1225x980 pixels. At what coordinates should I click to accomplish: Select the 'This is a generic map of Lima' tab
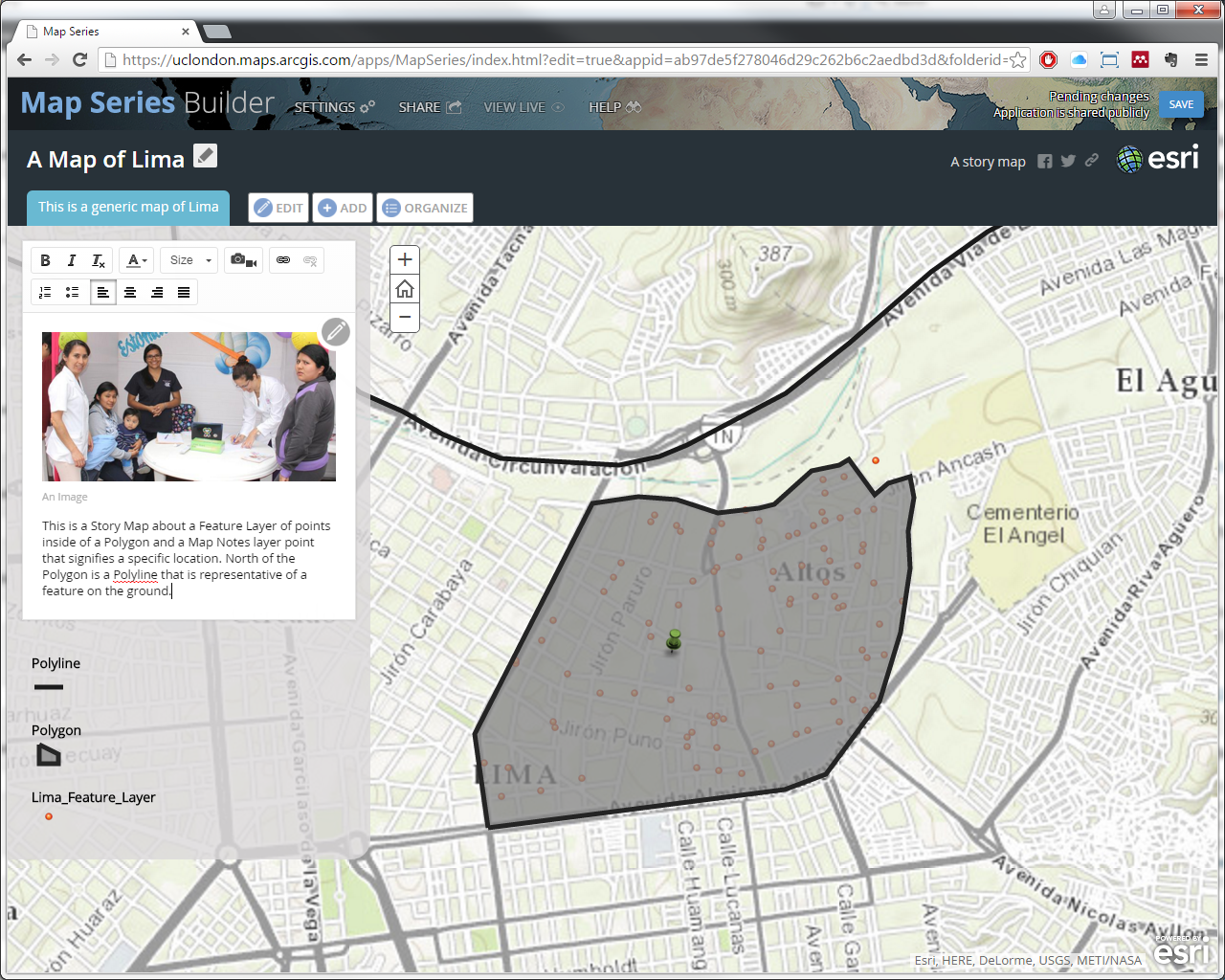tap(128, 207)
